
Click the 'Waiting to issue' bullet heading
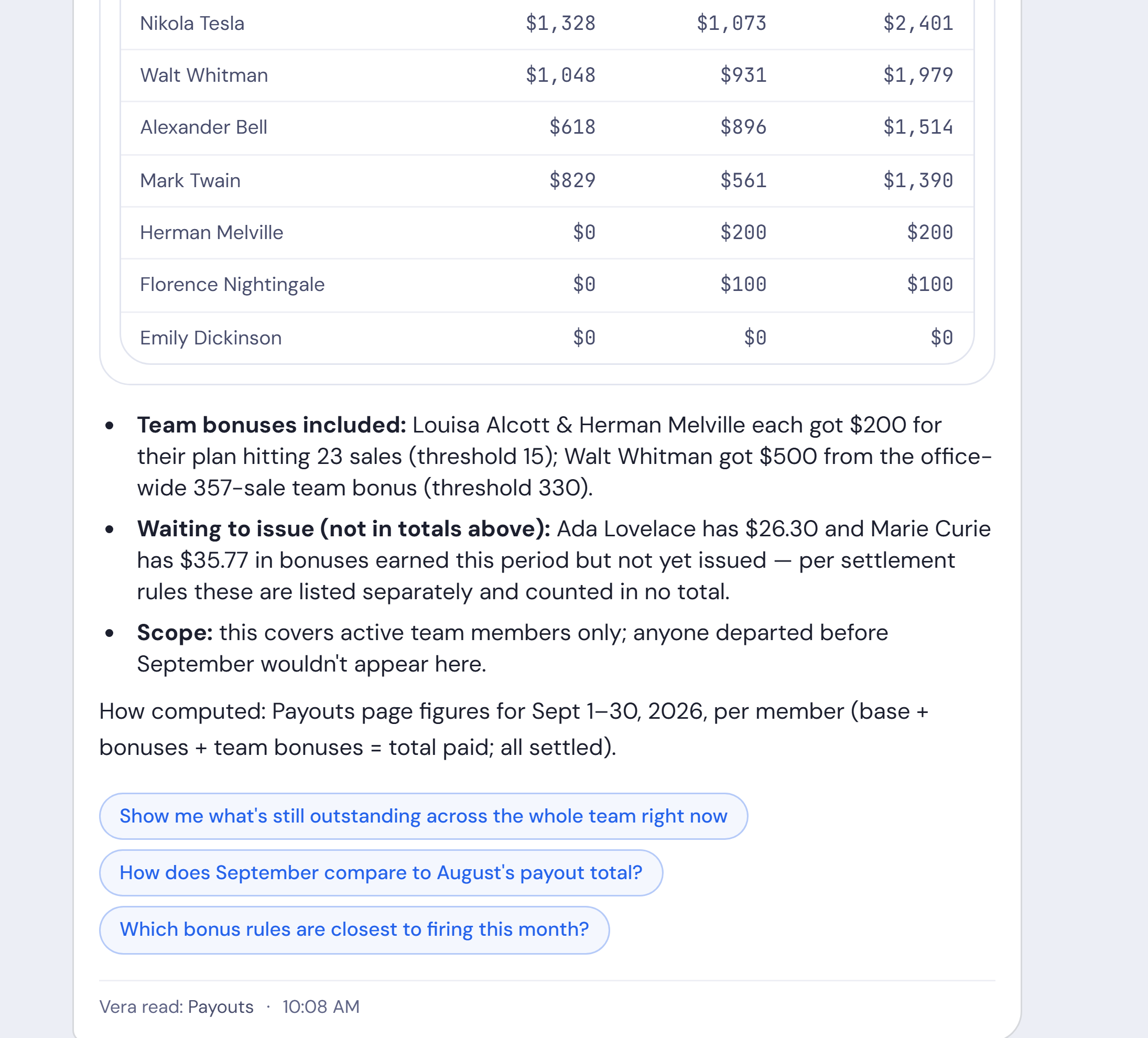343,529
